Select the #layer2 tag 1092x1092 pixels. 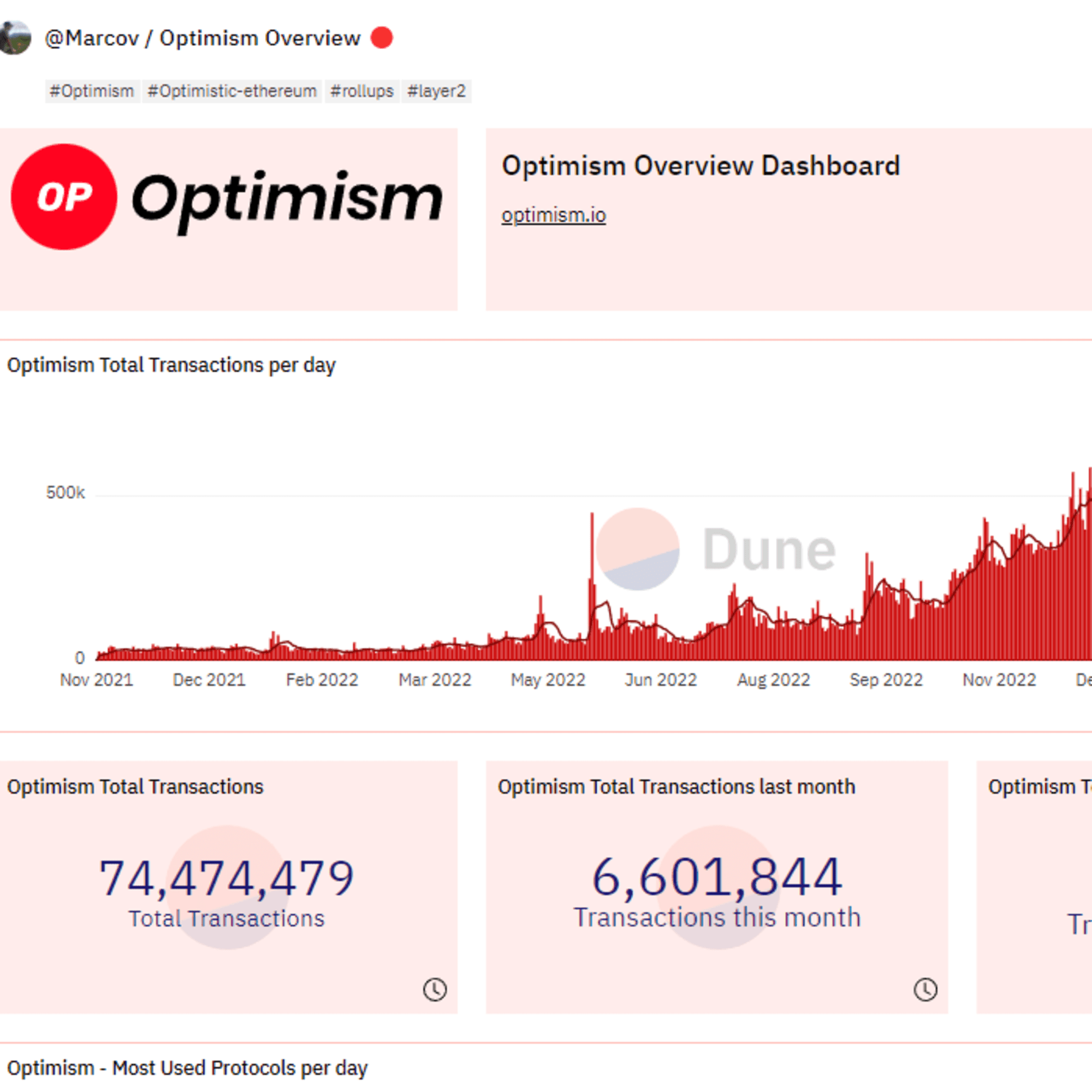coord(436,91)
